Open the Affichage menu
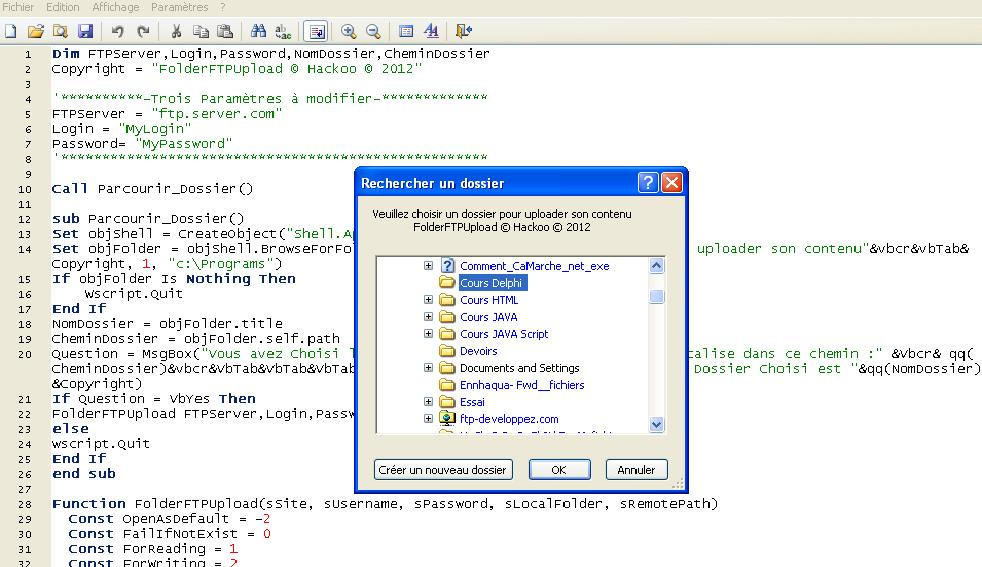The image size is (982, 567). [116, 7]
